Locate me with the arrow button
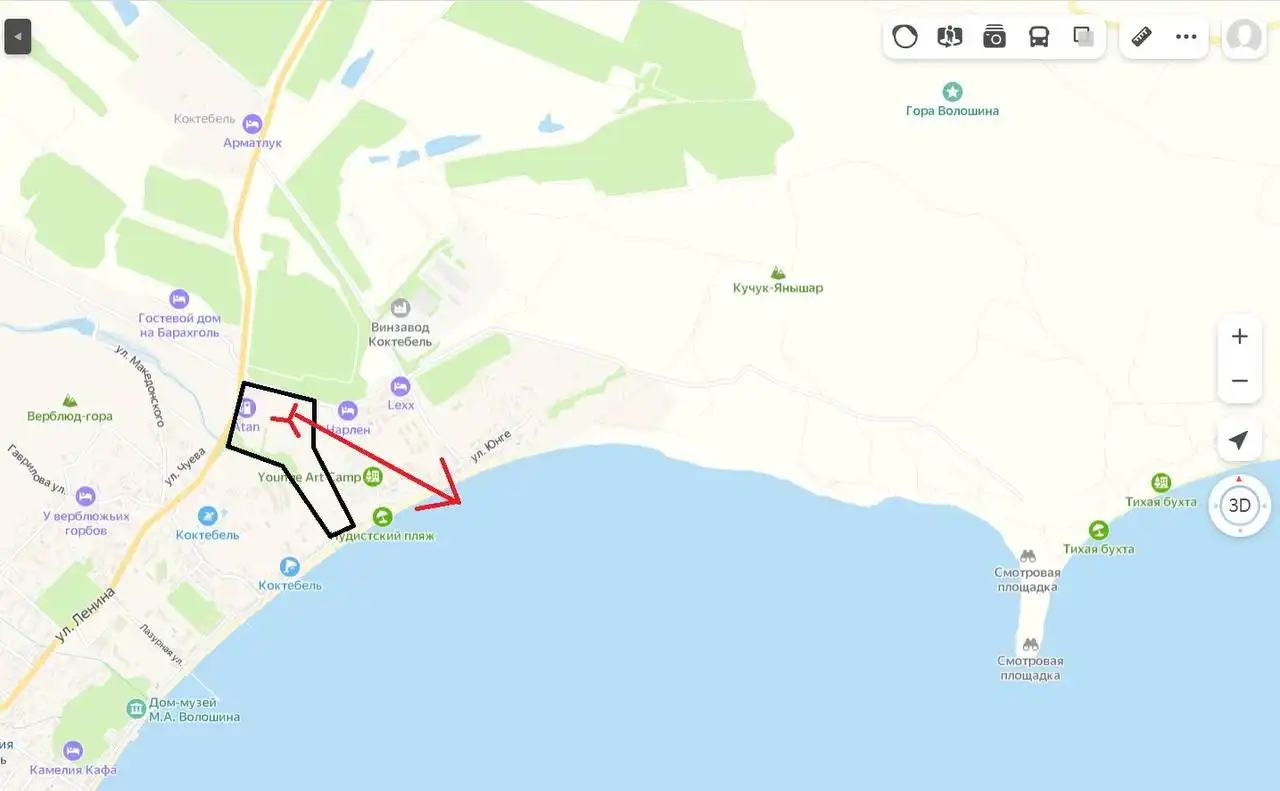1280x791 pixels. [x=1240, y=440]
